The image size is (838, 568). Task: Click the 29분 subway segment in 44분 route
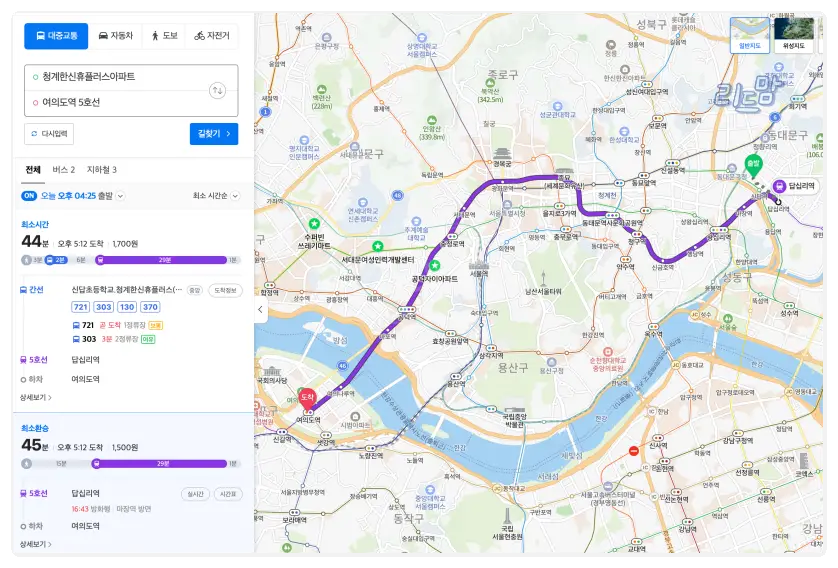161,260
